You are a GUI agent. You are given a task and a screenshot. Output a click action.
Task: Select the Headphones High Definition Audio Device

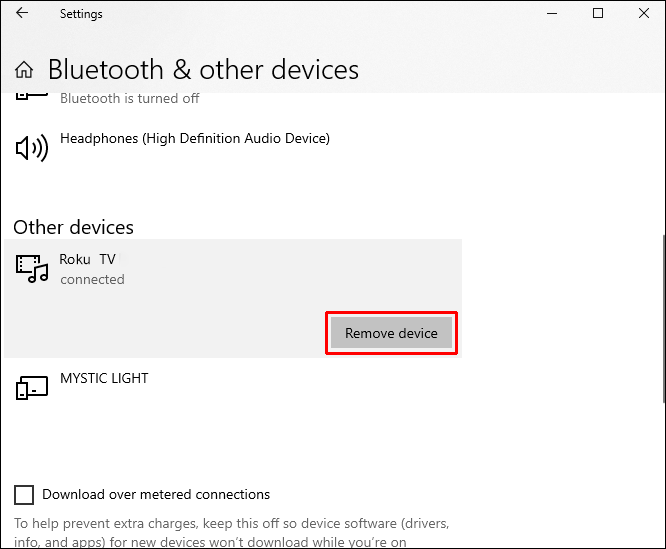click(x=194, y=138)
